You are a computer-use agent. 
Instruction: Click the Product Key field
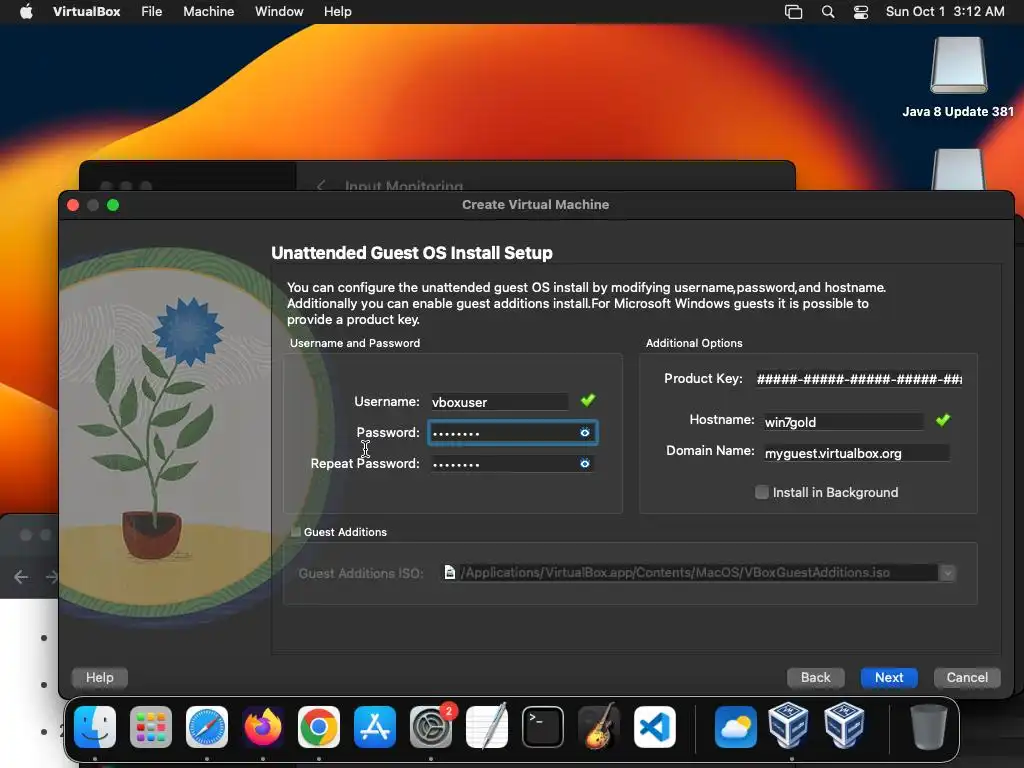click(x=859, y=379)
